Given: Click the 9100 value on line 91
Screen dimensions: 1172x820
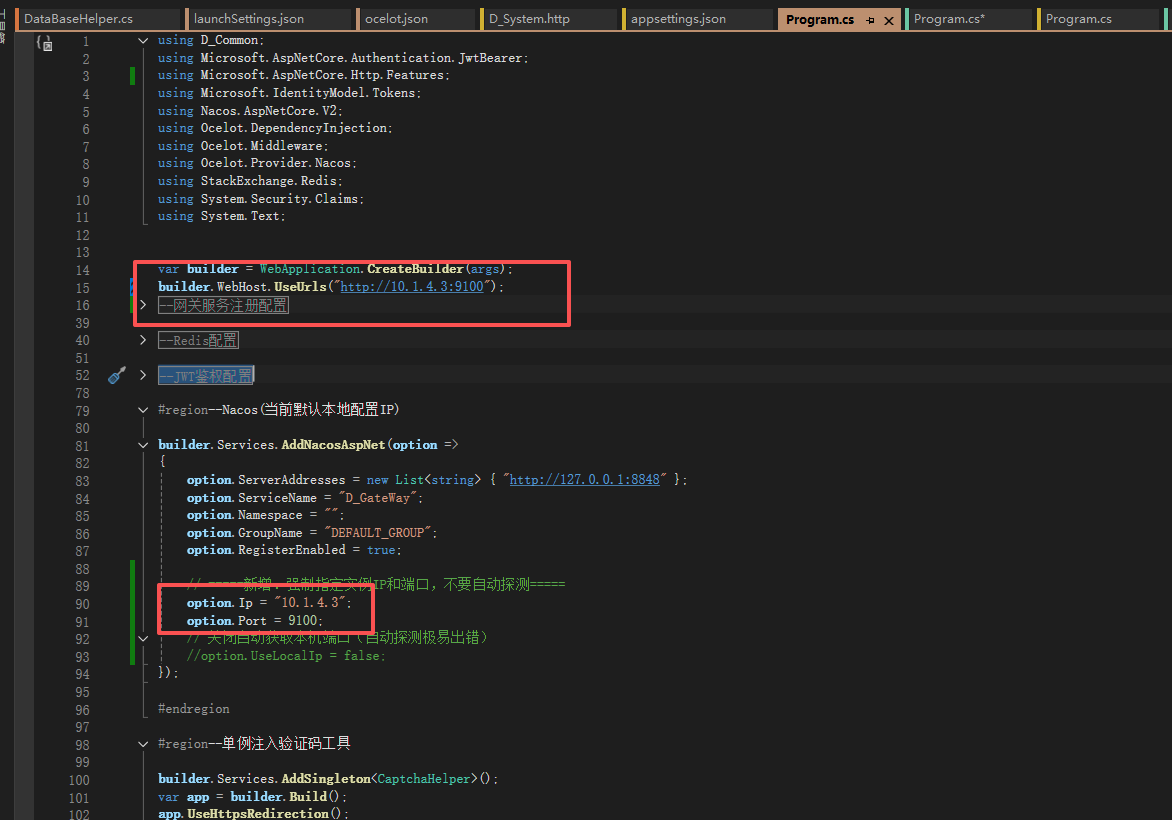Looking at the screenshot, I should [x=303, y=620].
